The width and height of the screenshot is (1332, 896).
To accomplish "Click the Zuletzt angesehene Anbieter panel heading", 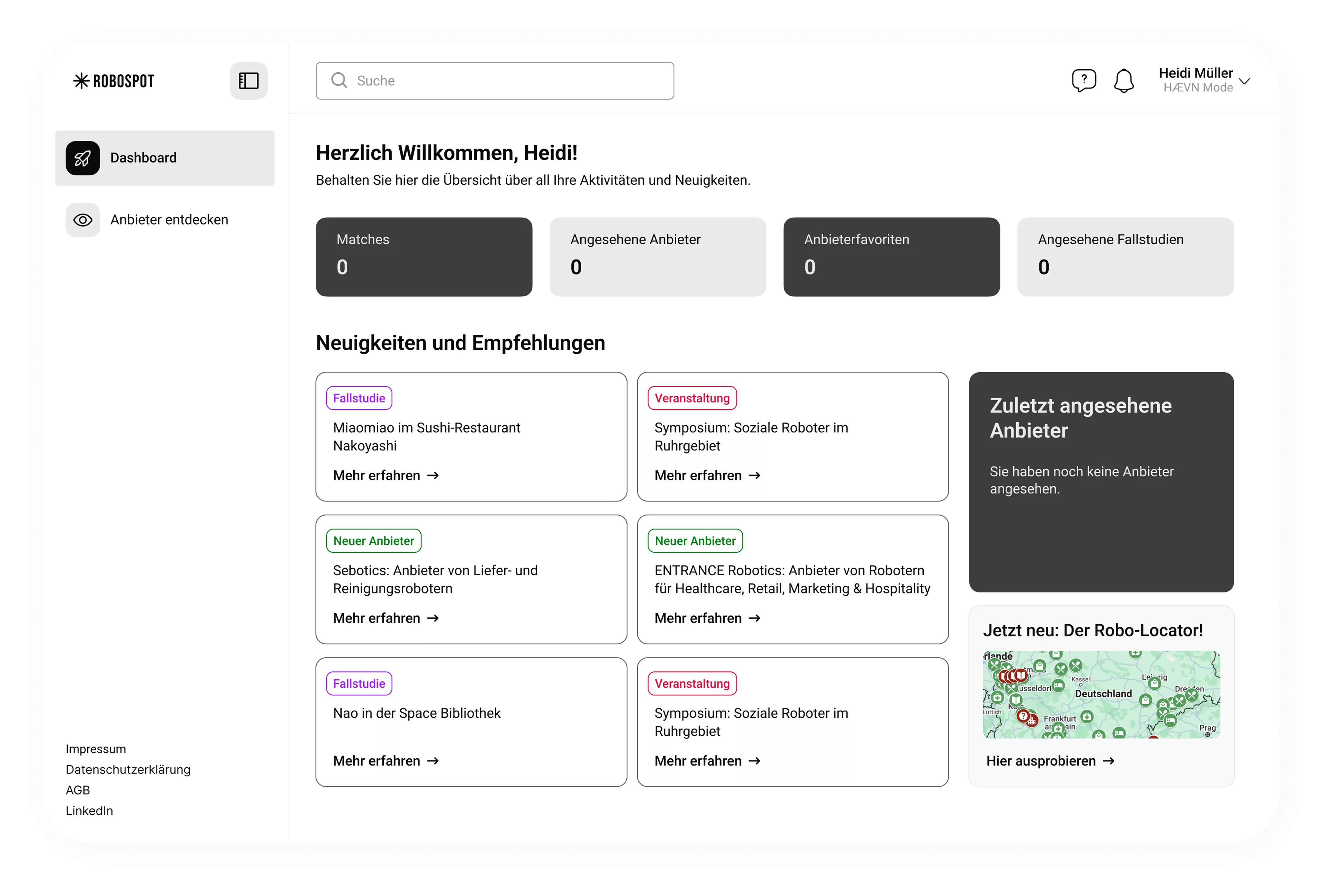I will 1080,418.
